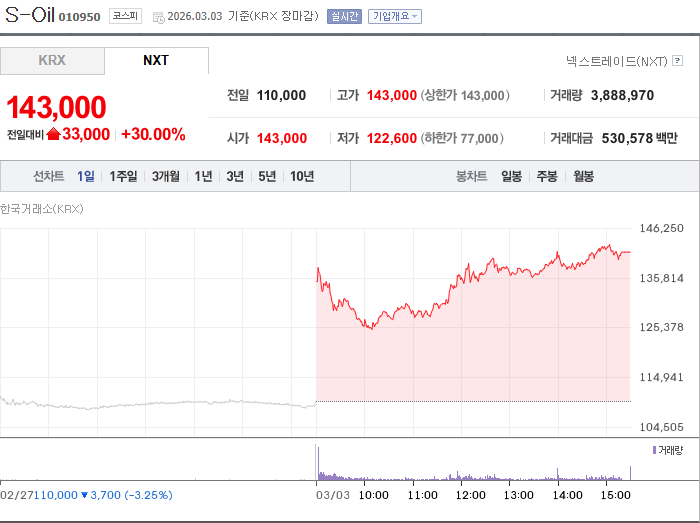Click the tall volume bar at 03/03 open
This screenshot has height=523, width=700.
(x=318, y=463)
